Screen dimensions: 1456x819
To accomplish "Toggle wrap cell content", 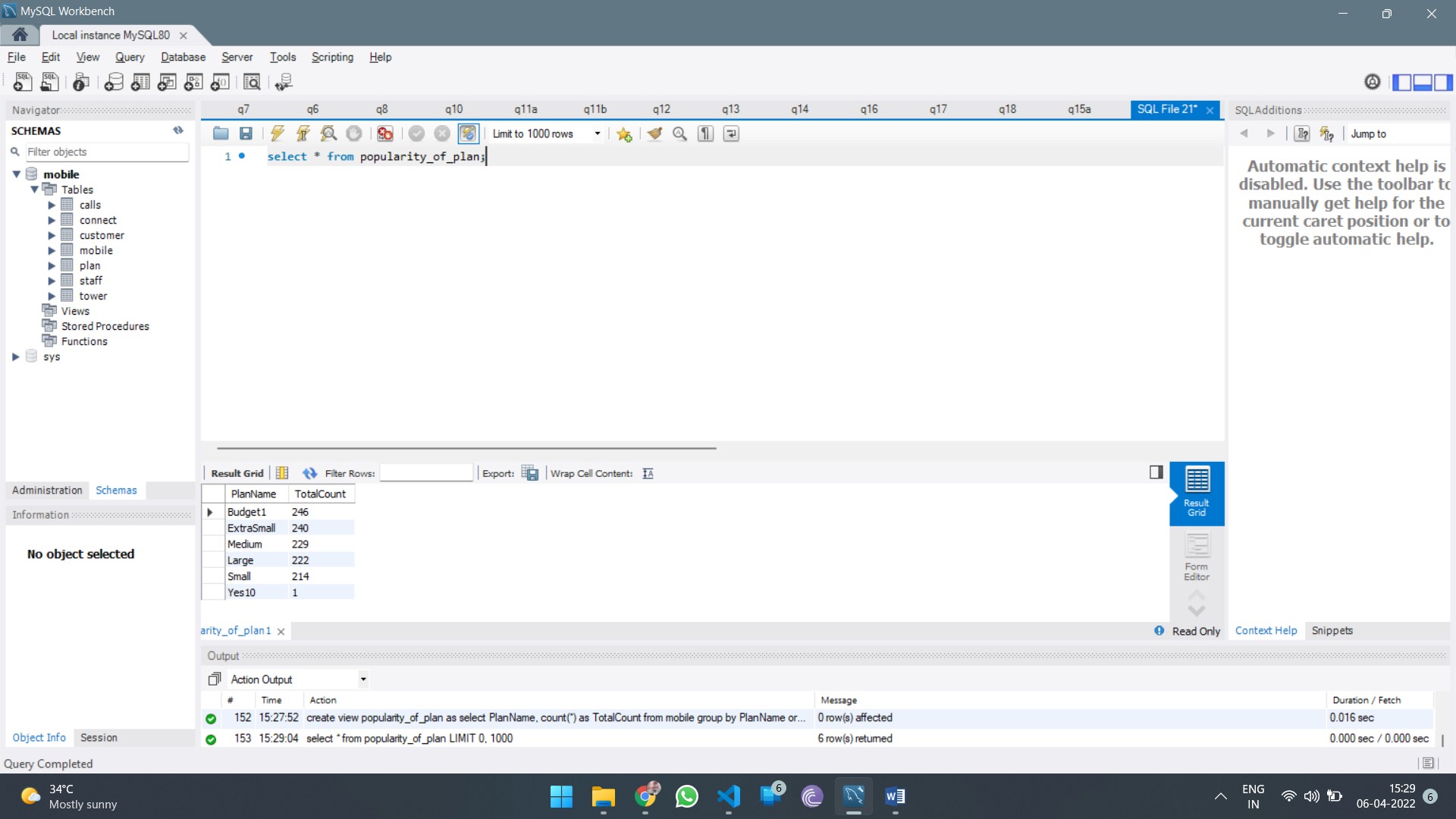I will click(648, 473).
